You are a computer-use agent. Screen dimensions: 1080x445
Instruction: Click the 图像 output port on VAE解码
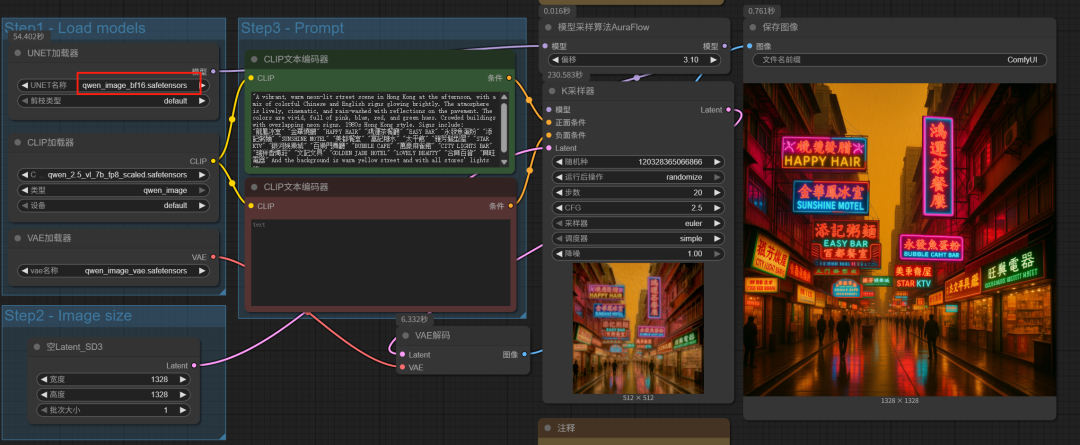tap(524, 354)
